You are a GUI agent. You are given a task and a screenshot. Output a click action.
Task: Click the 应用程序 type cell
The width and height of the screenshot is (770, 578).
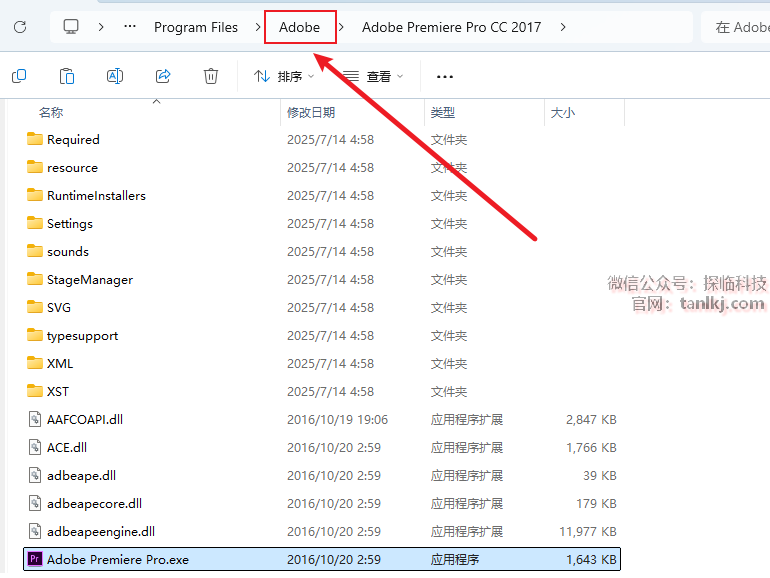pos(455,559)
